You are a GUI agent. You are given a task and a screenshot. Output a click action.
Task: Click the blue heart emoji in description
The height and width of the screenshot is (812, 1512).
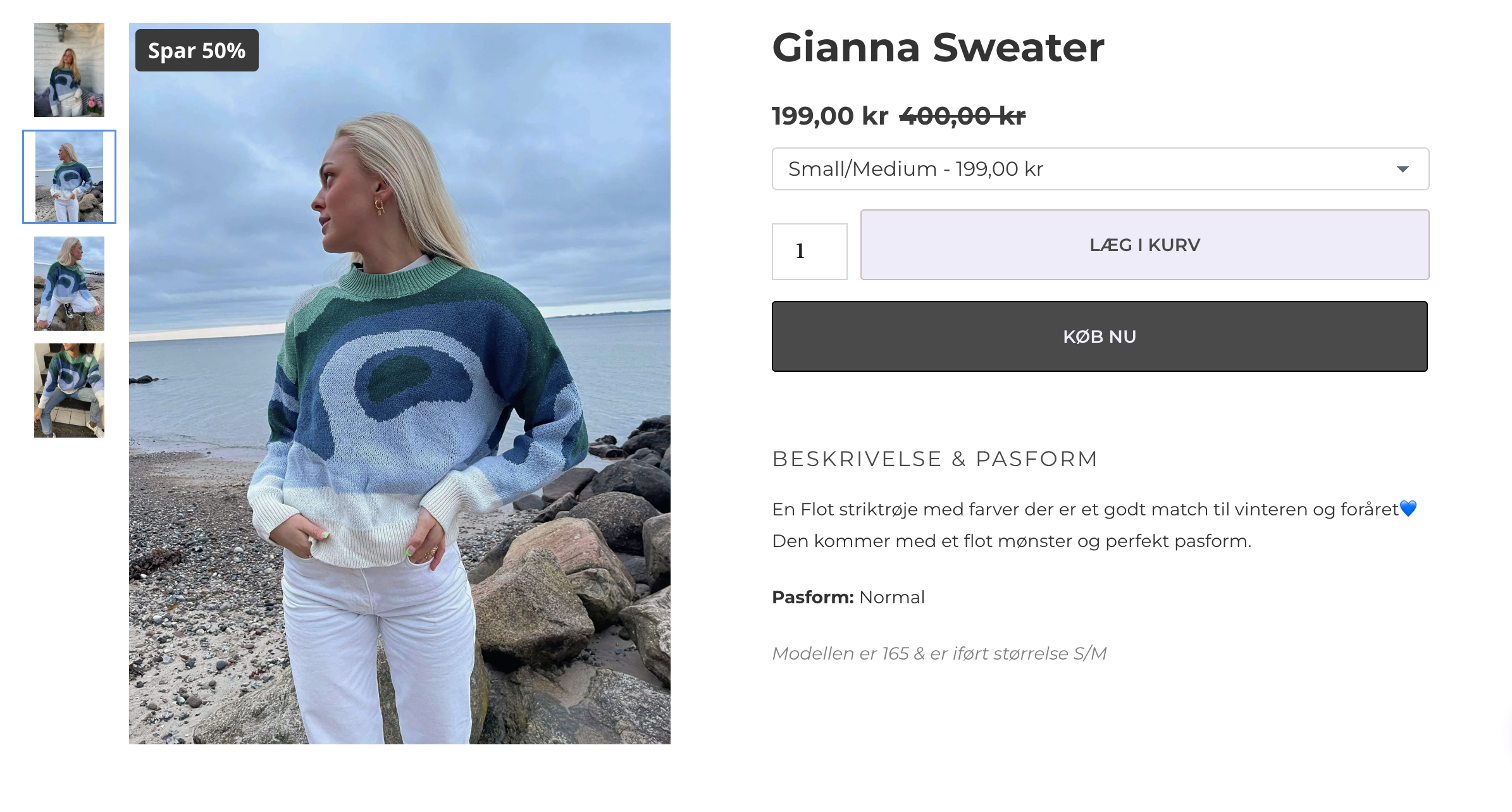point(1408,508)
